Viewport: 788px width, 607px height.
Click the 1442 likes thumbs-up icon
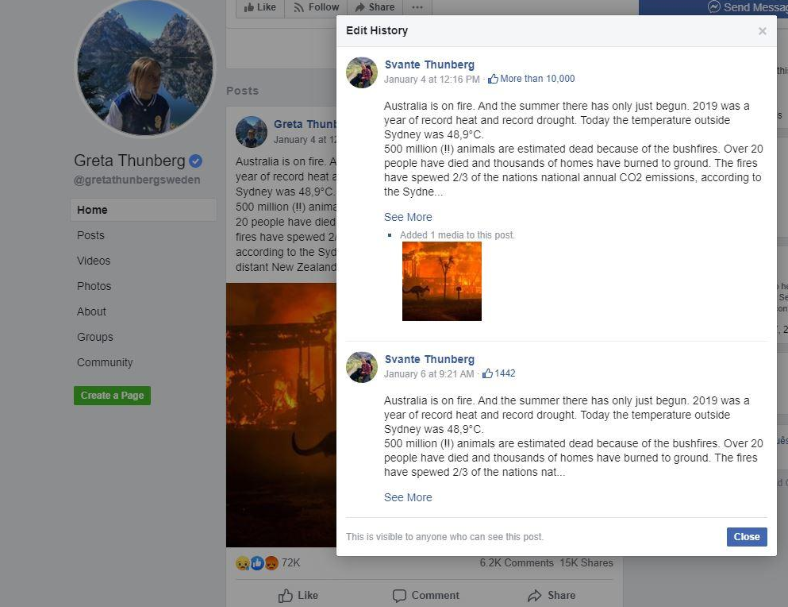(487, 373)
